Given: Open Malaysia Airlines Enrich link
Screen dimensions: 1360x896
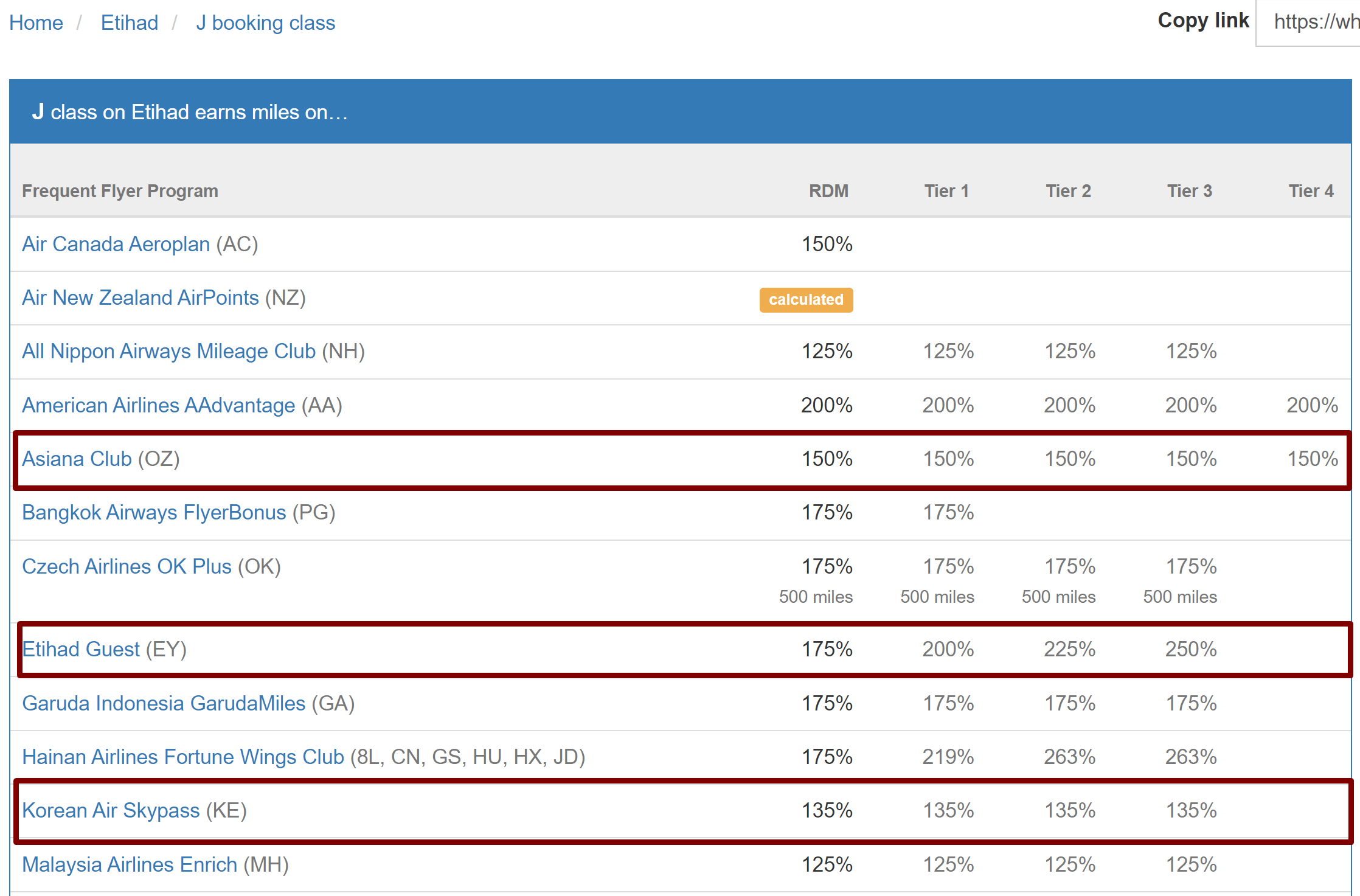Looking at the screenshot, I should pos(130,864).
